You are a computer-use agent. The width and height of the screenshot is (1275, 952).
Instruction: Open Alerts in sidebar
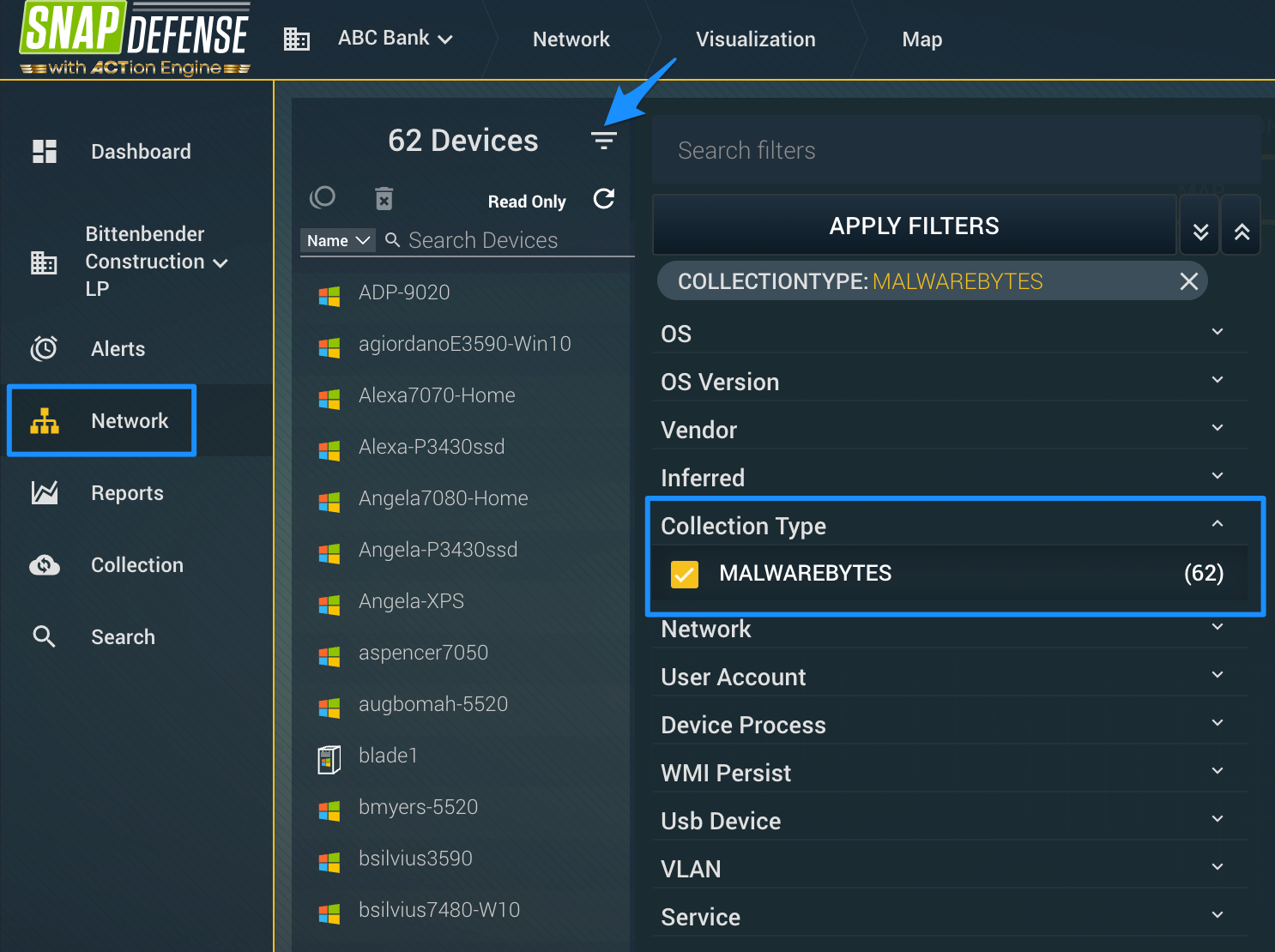tap(118, 349)
